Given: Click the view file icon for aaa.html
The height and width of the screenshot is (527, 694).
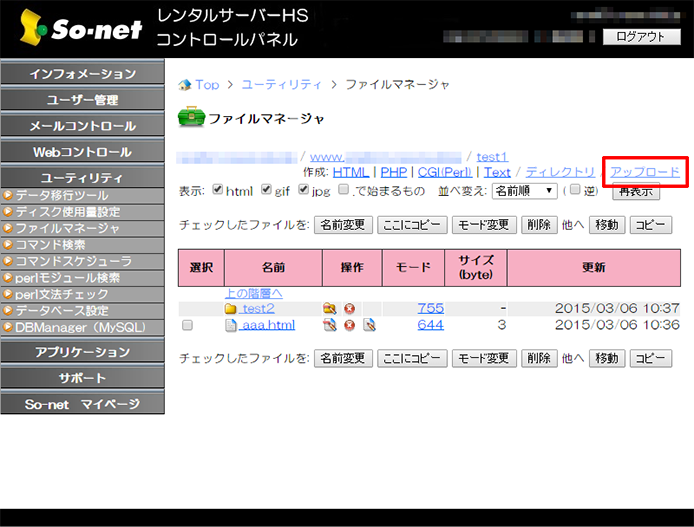Looking at the screenshot, I should [369, 325].
